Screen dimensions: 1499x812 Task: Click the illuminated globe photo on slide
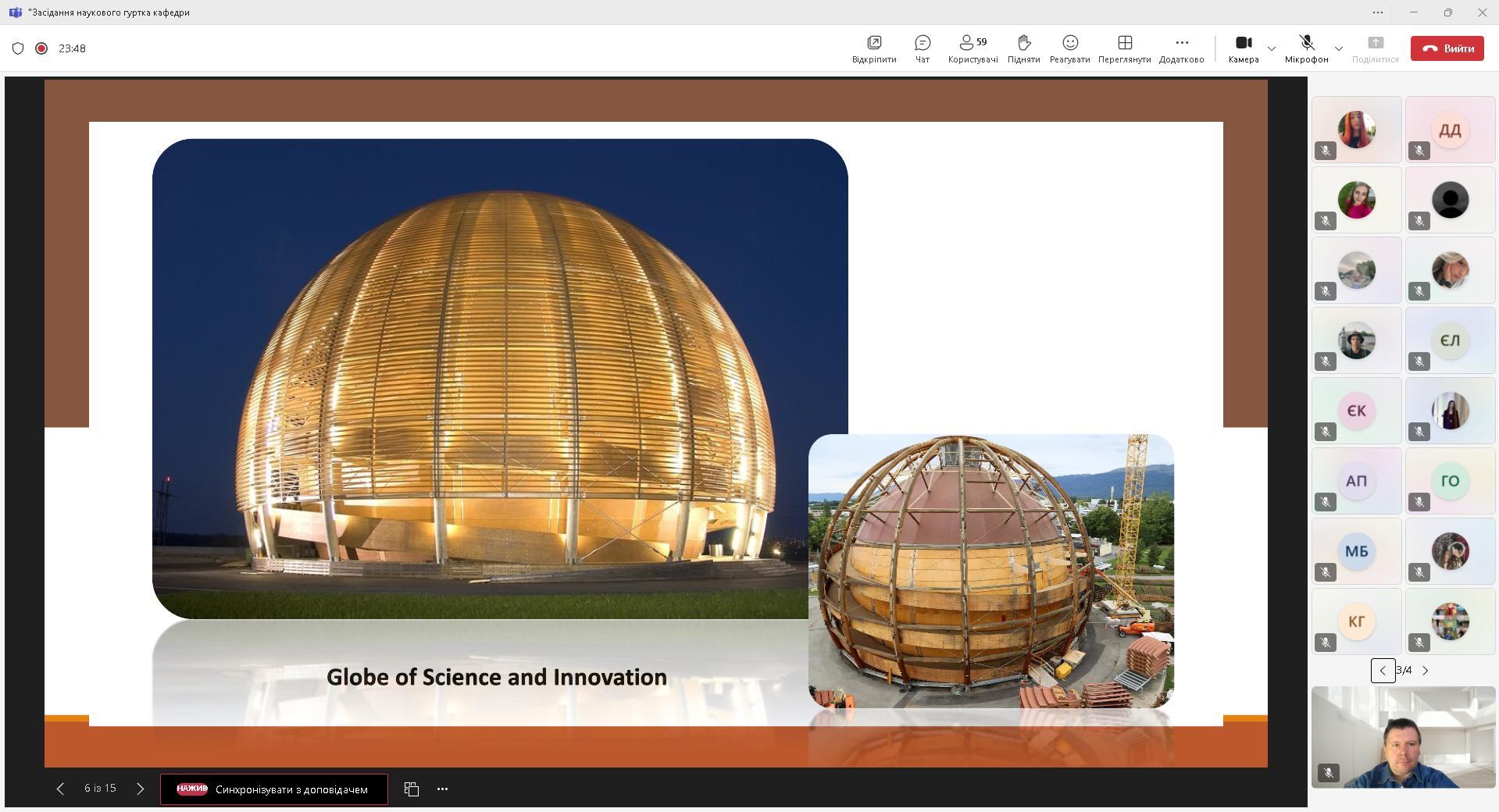(500, 379)
